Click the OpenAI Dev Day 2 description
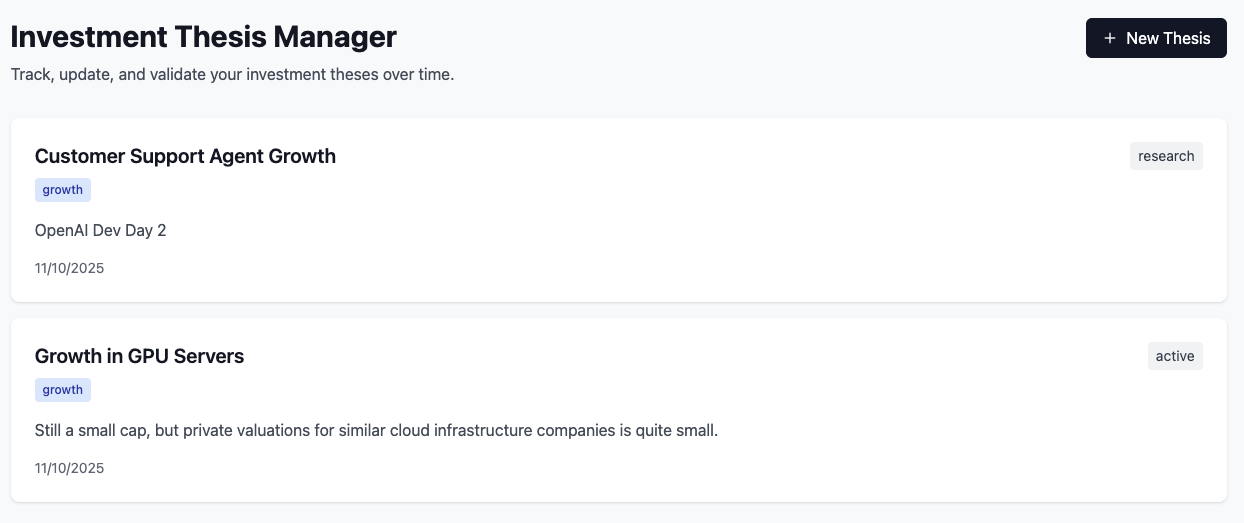Viewport: 1244px width, 523px height. (100, 230)
